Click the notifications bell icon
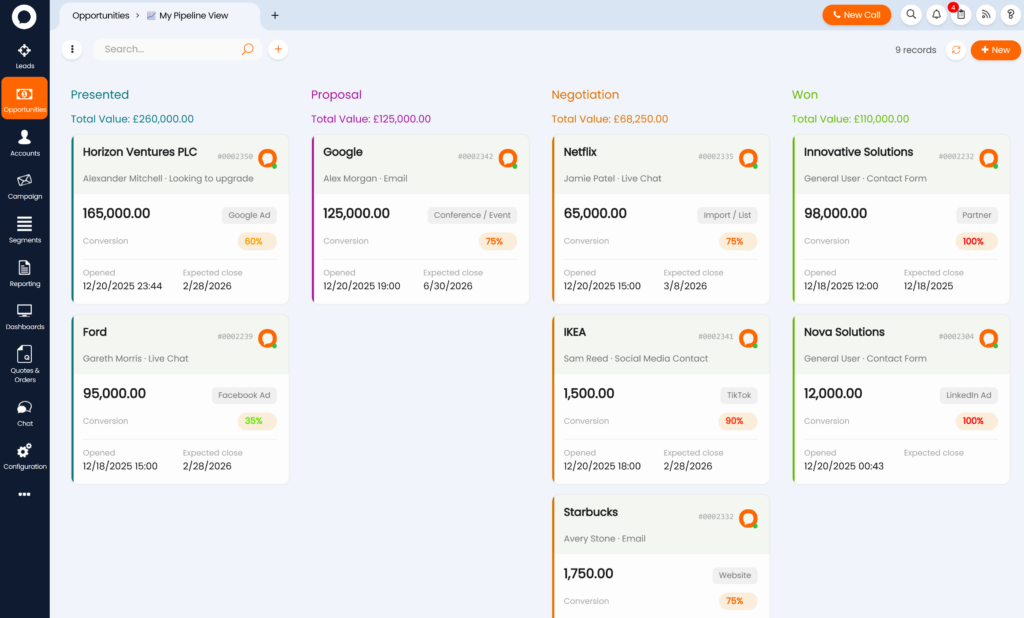1024x618 pixels. coord(937,15)
